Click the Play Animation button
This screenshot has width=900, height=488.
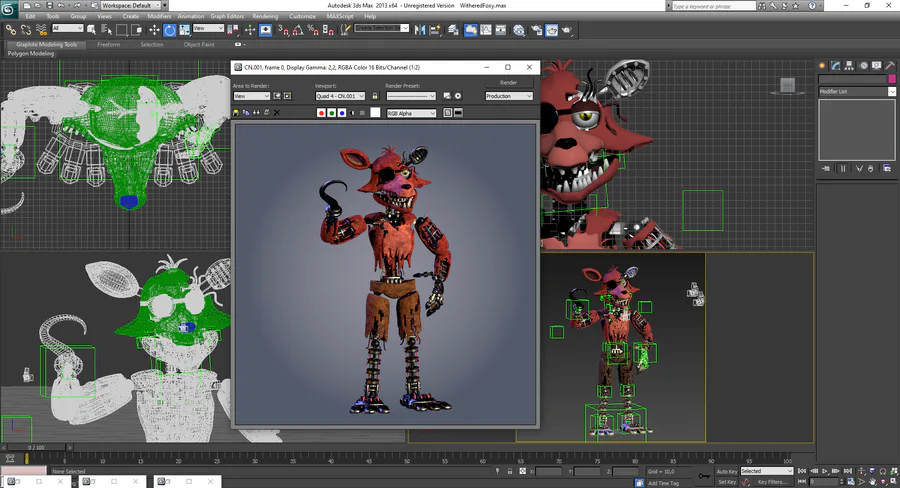825,471
